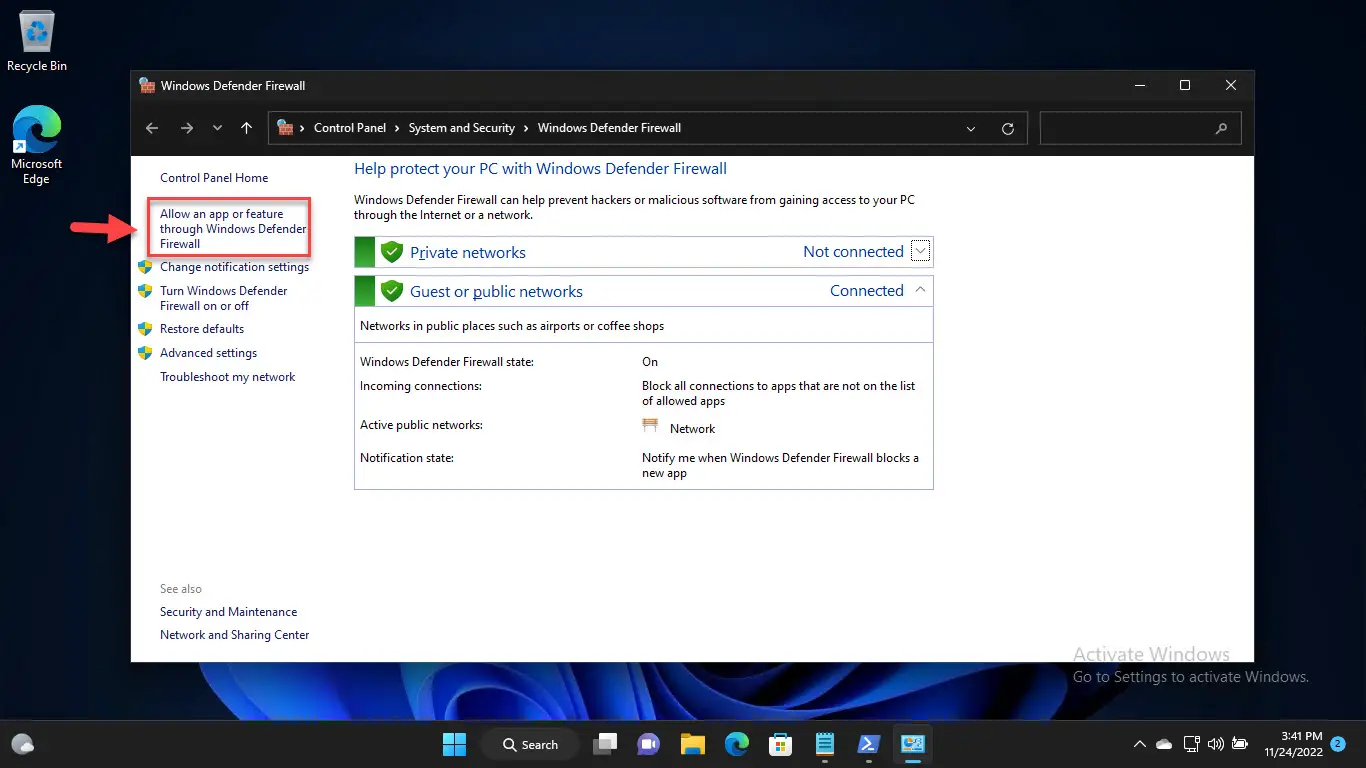Click shield icon beside Advanced settings

[x=145, y=353]
